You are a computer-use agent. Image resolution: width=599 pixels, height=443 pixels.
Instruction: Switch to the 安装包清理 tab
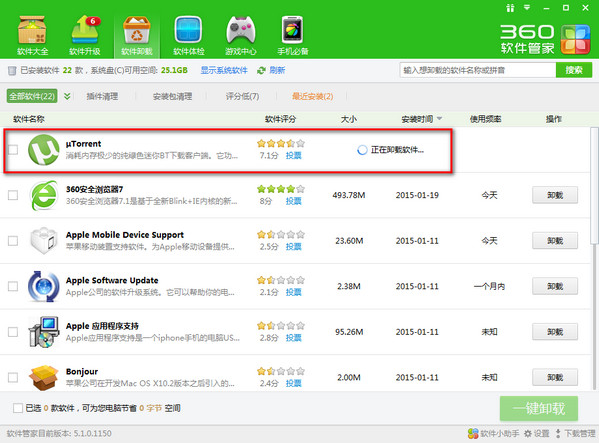(x=172, y=96)
